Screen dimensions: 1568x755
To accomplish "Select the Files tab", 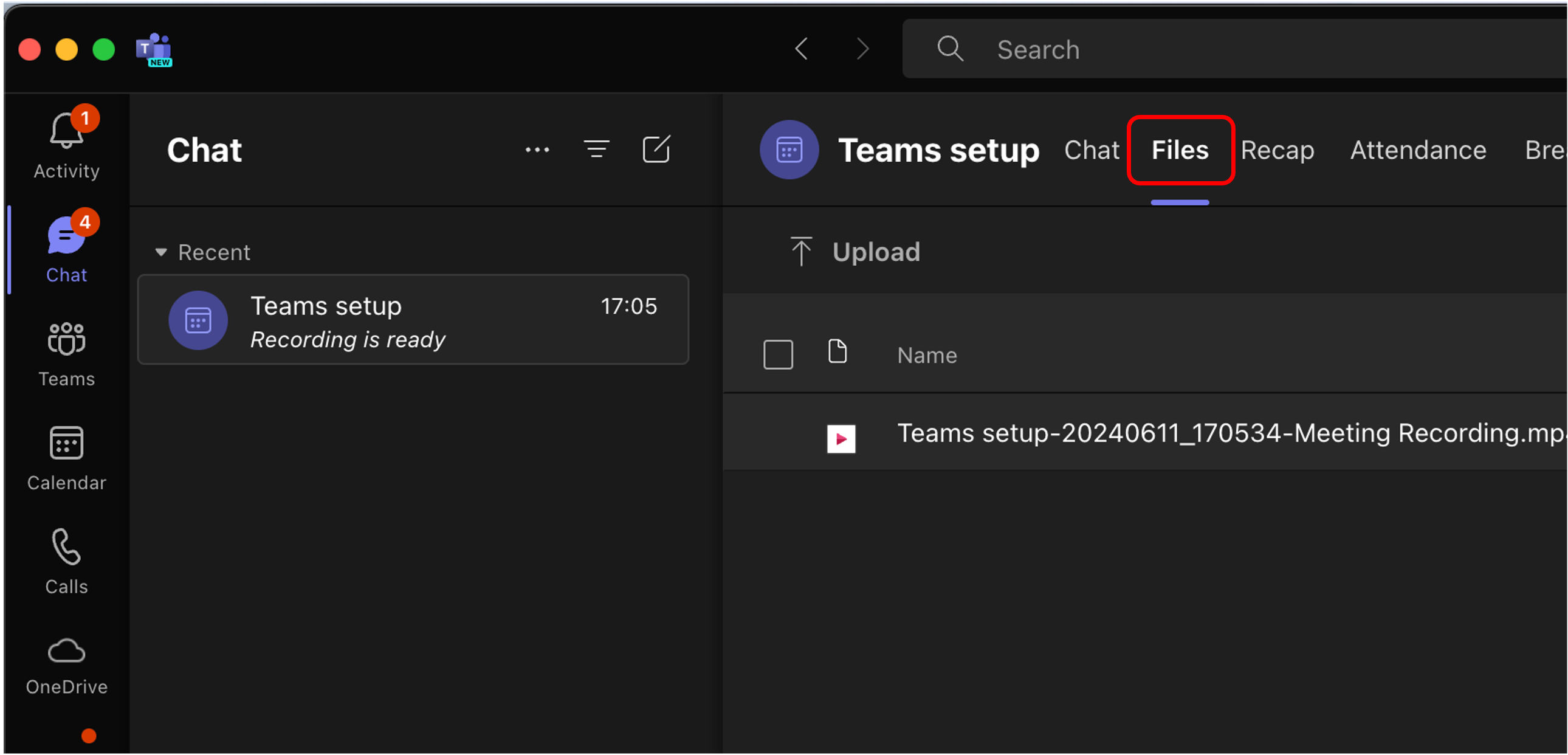I will point(1180,150).
